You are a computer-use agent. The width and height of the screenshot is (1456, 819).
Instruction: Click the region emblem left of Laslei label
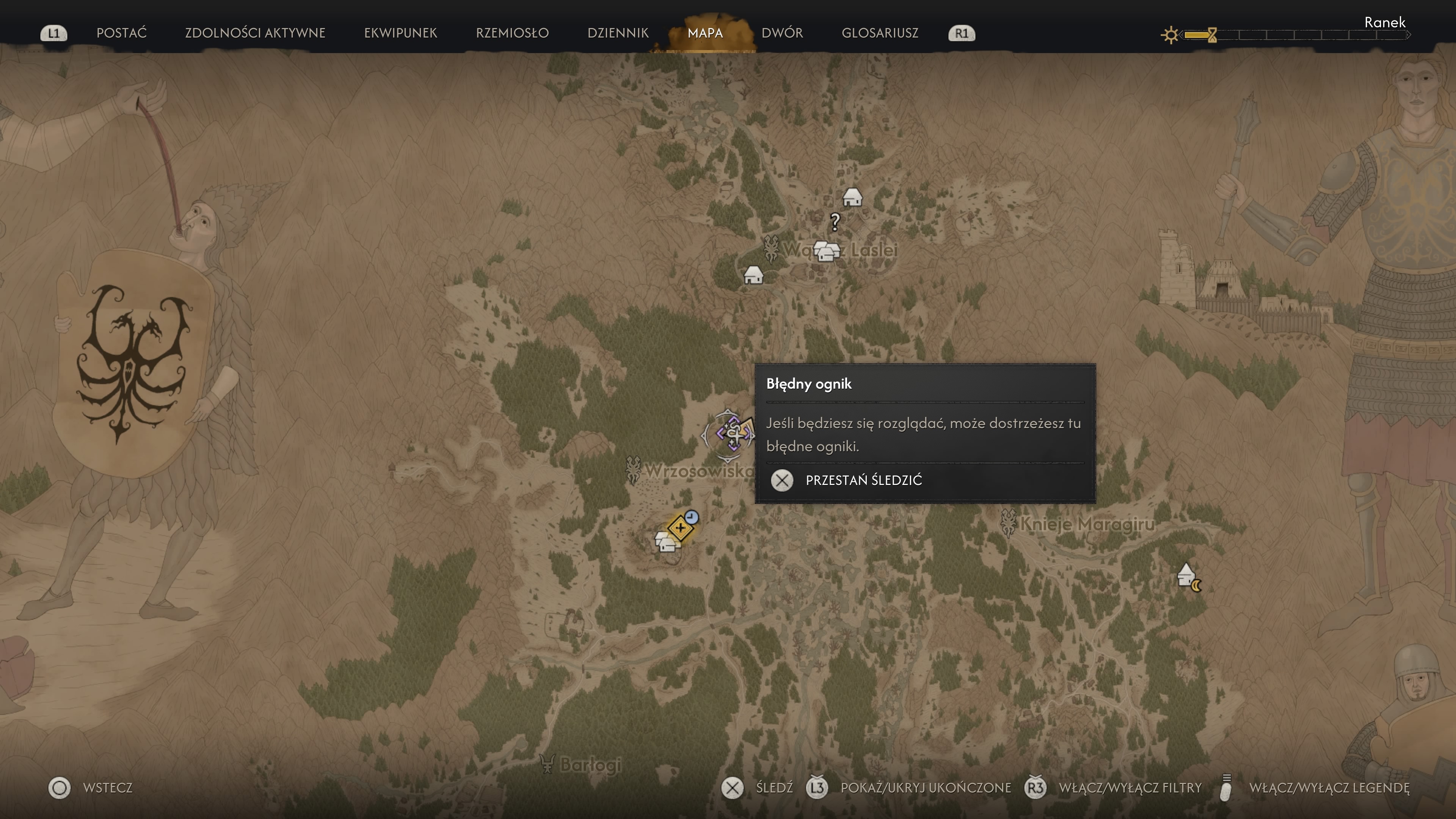pyautogui.click(x=770, y=249)
